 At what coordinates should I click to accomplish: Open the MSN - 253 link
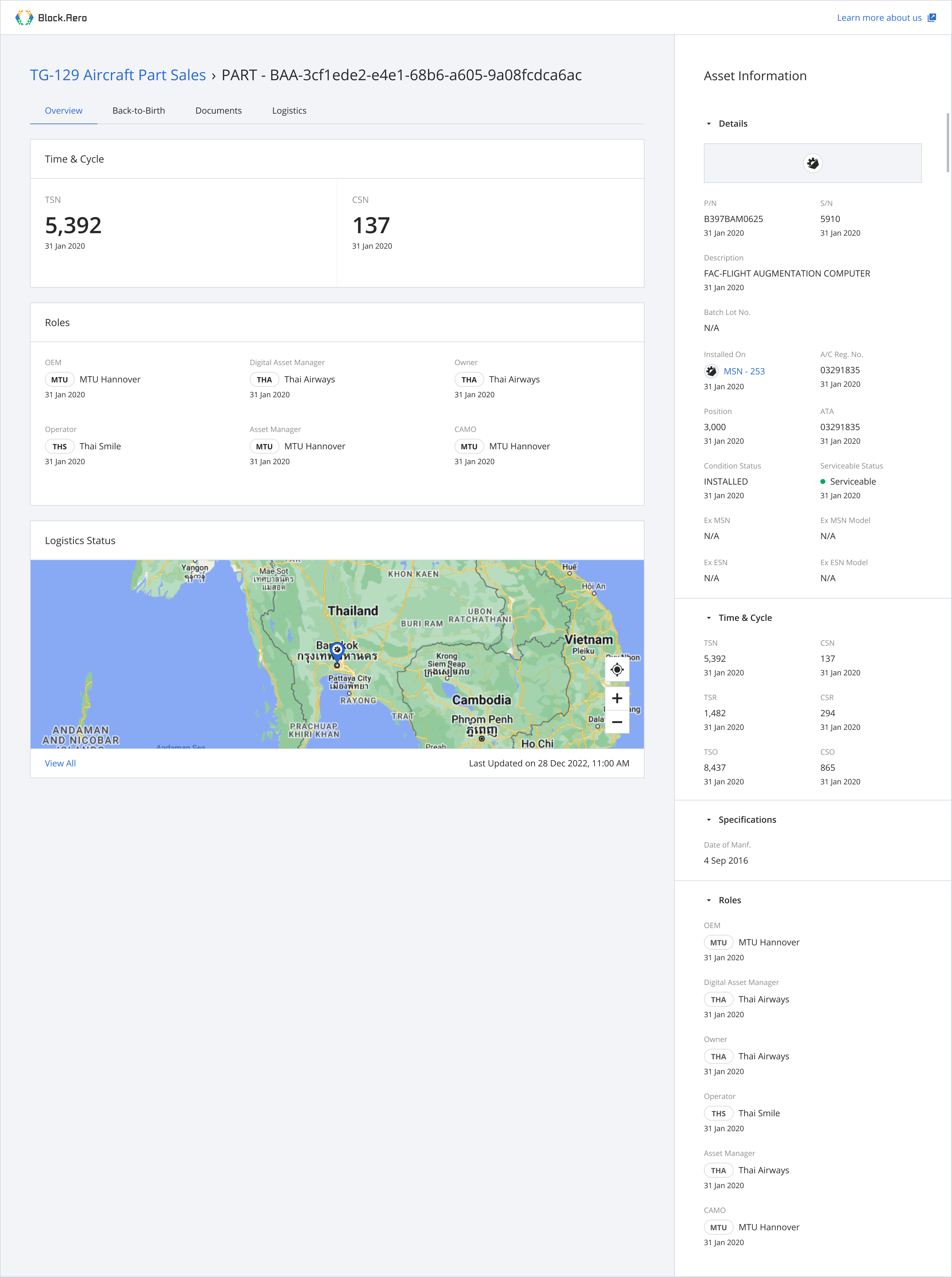pos(743,372)
